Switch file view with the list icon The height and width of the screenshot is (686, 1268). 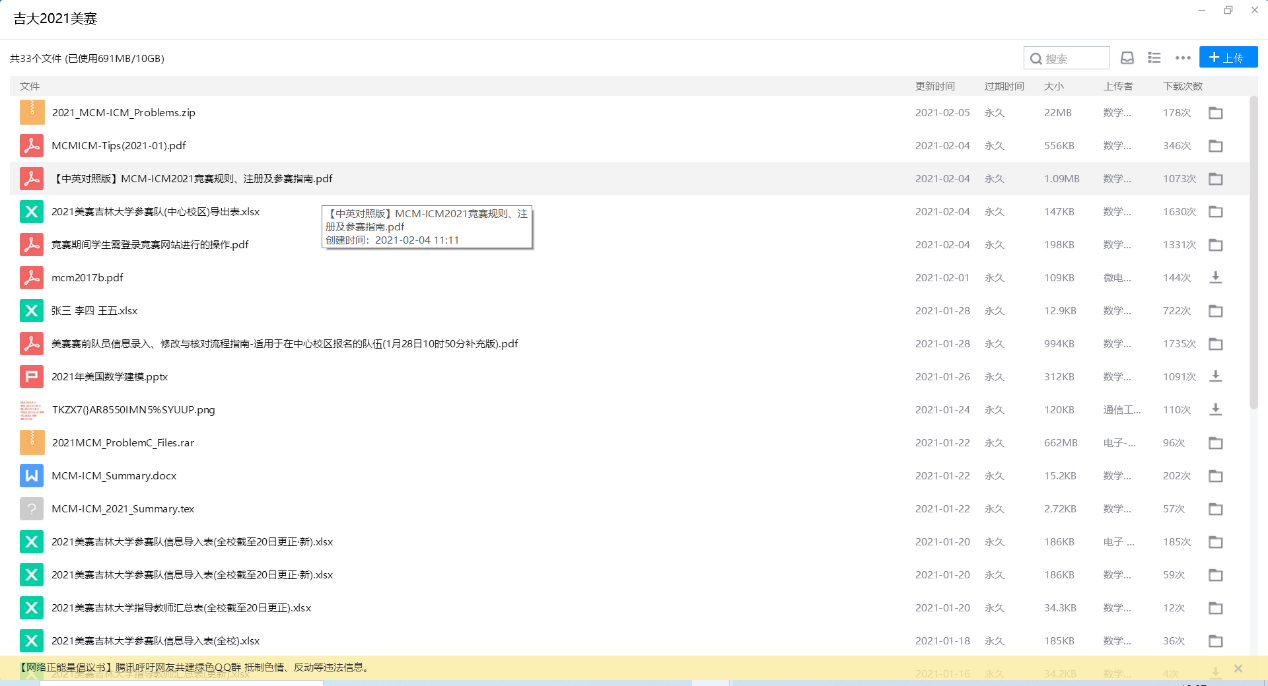click(1154, 58)
